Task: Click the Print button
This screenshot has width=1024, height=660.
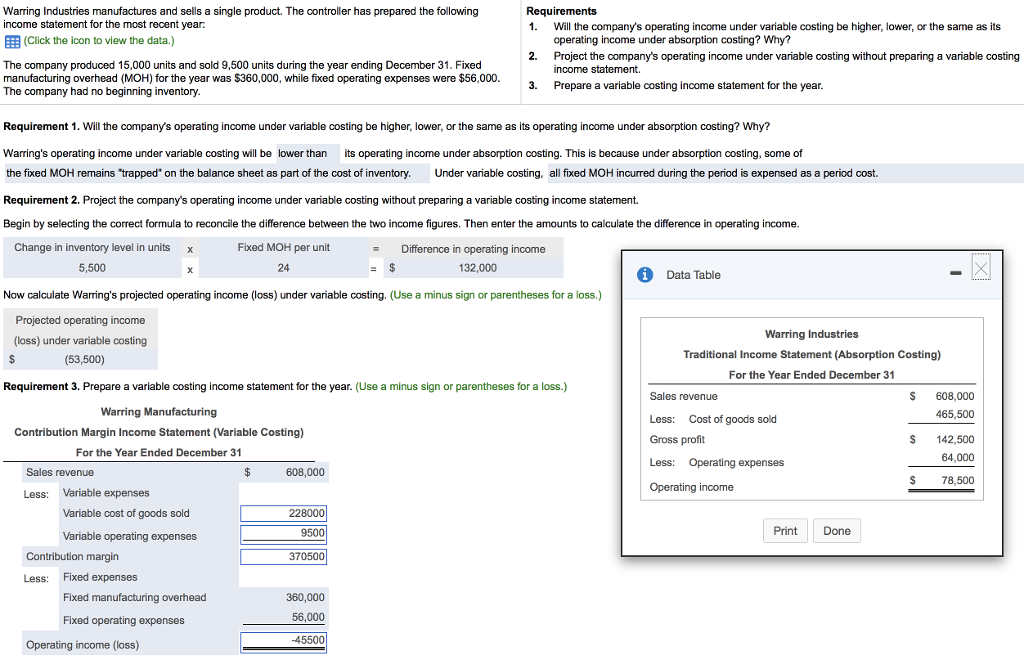Action: coord(785,531)
